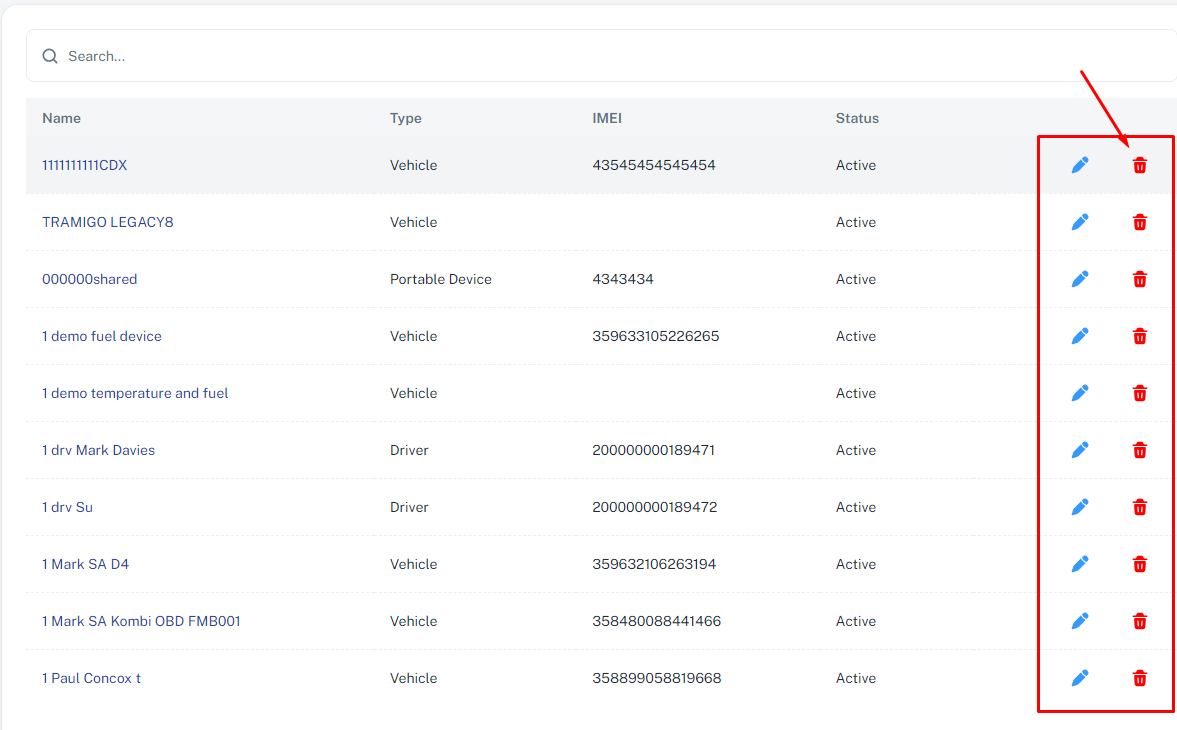Delete the 1111111111CDX device
This screenshot has width=1177, height=730.
click(x=1139, y=165)
